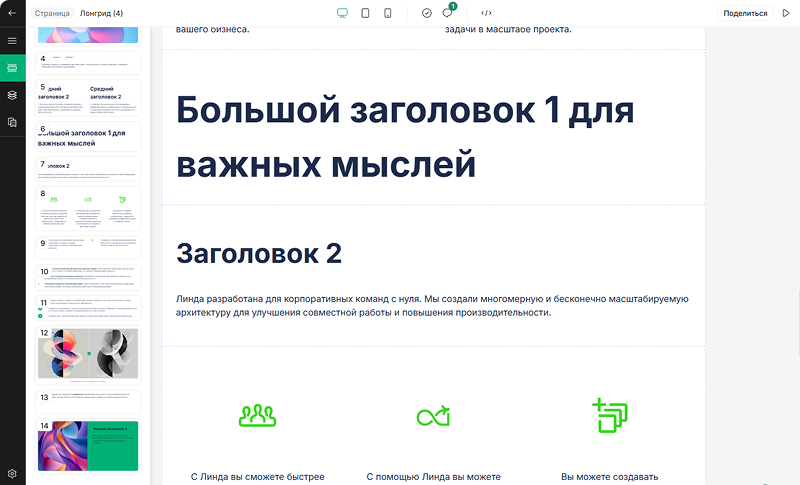This screenshot has width=800, height=485.
Task: Click the Поделиться button
Action: point(745,13)
